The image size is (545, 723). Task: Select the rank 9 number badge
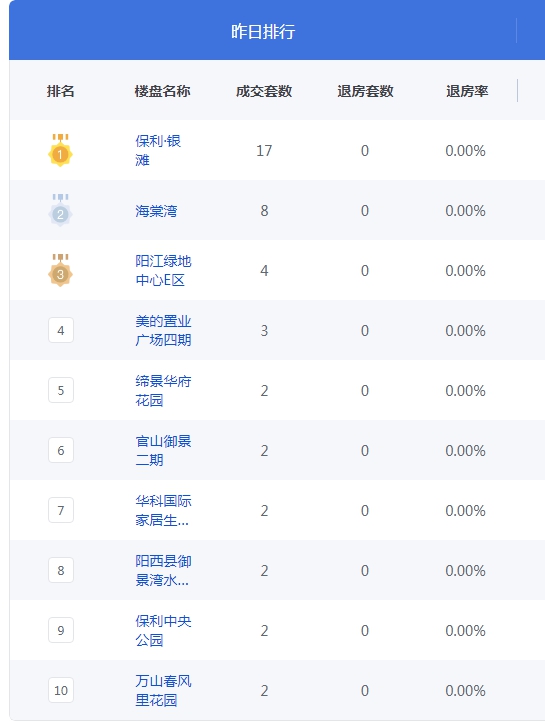[x=61, y=630]
